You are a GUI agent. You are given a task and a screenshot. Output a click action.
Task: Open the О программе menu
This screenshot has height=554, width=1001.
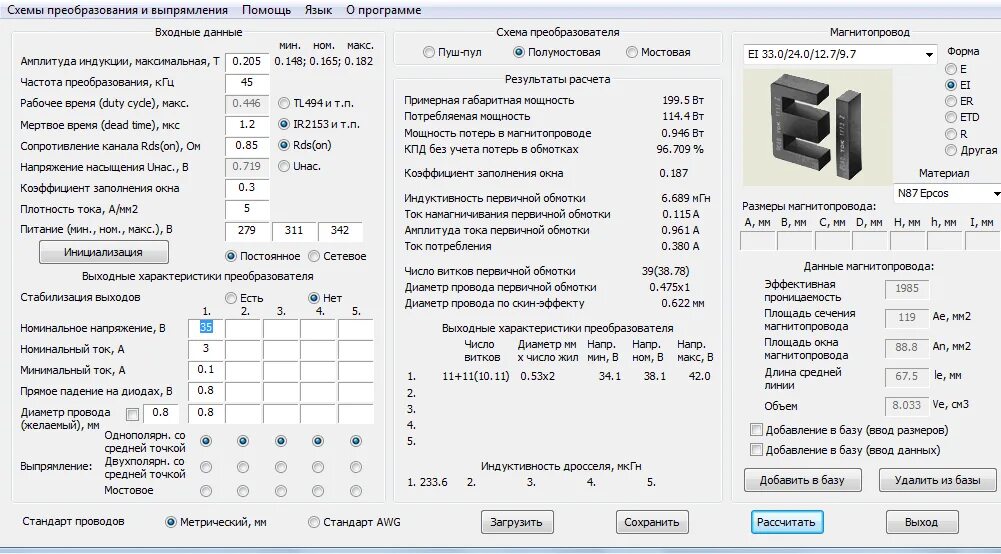pyautogui.click(x=384, y=10)
